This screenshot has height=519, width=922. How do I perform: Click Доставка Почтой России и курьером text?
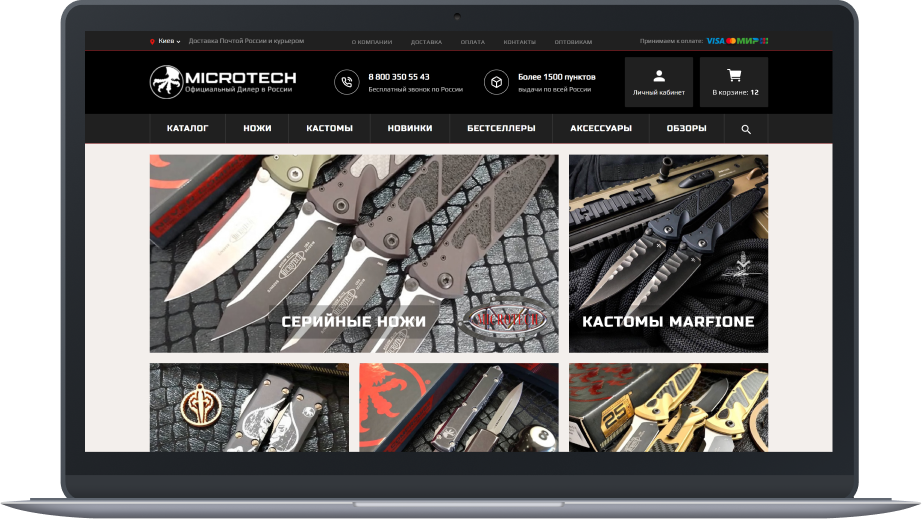[x=246, y=41]
